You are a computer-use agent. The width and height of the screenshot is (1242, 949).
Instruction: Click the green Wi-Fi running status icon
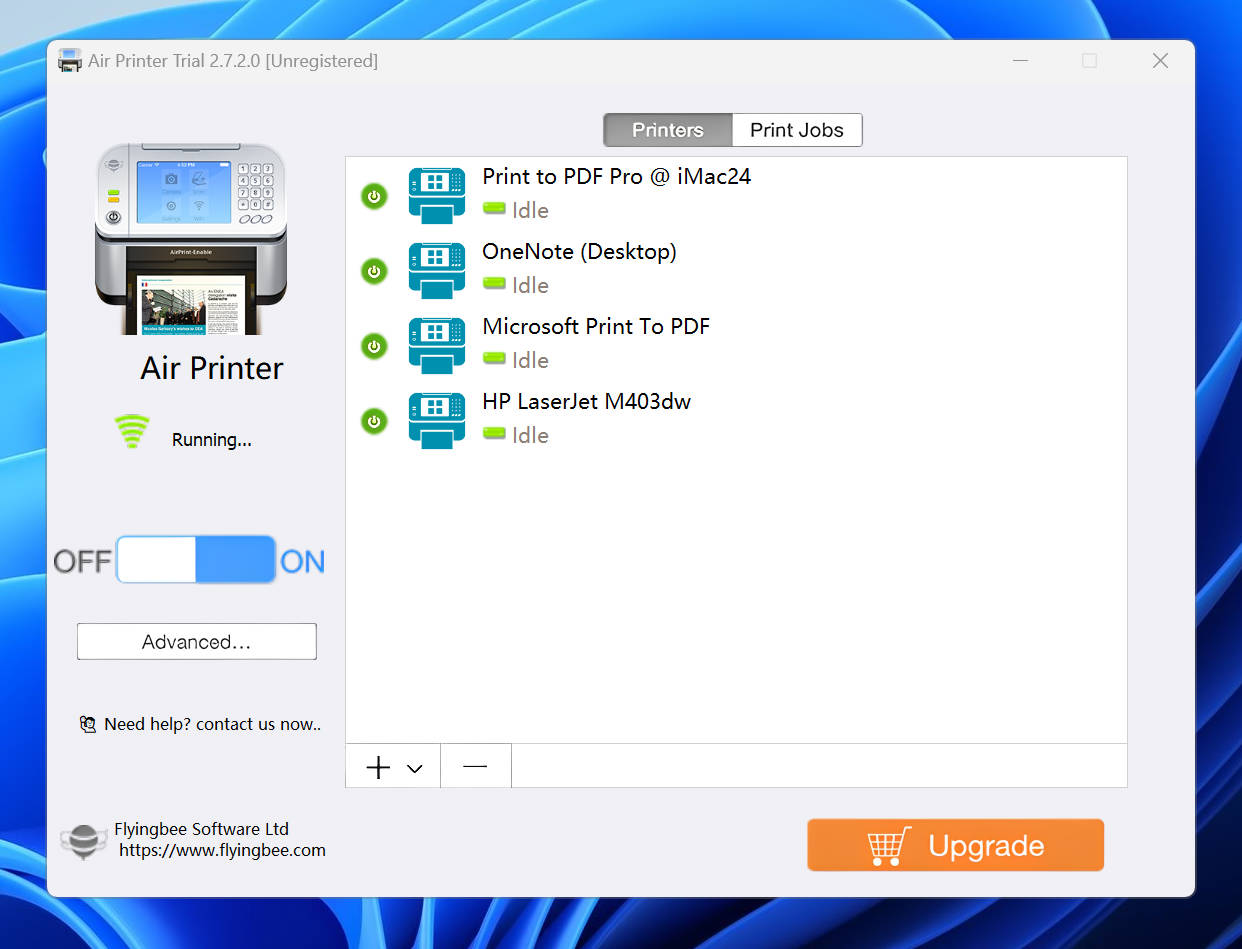click(x=132, y=431)
